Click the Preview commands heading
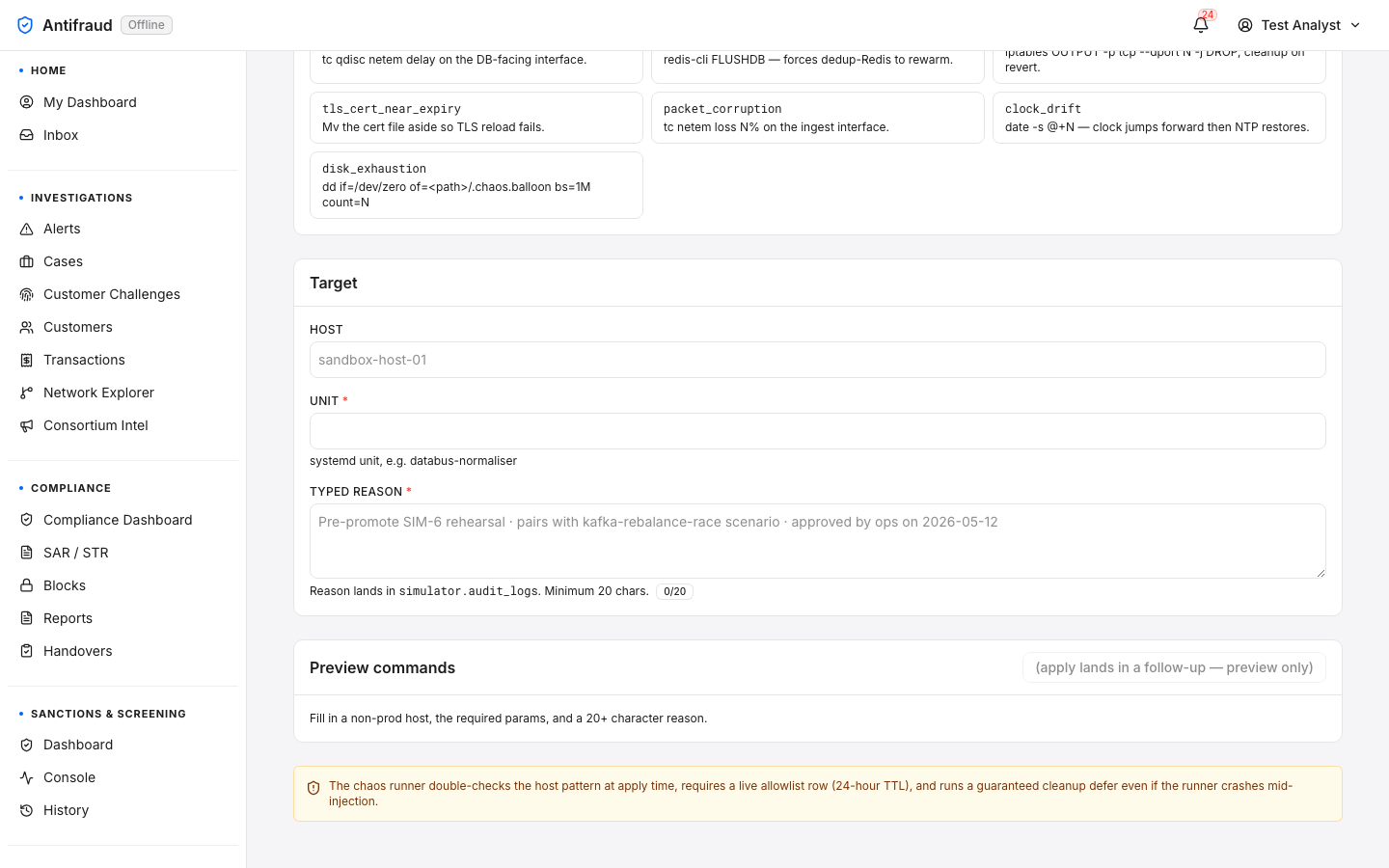This screenshot has height=868, width=1389. [382, 667]
